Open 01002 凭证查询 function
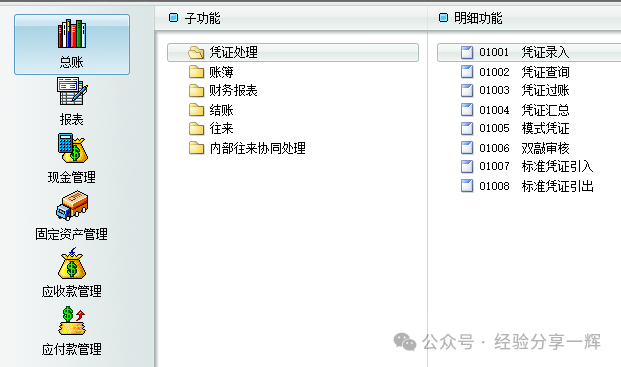Viewport: 621px width, 367px height. 515,72
